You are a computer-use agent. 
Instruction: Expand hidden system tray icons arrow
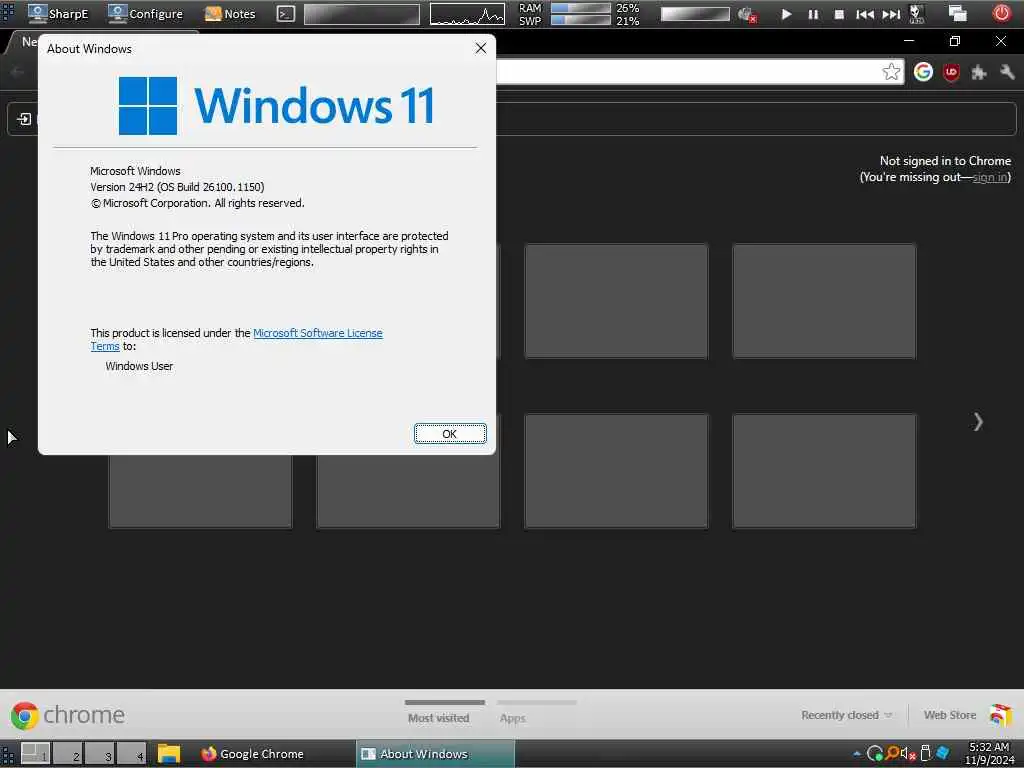(856, 754)
